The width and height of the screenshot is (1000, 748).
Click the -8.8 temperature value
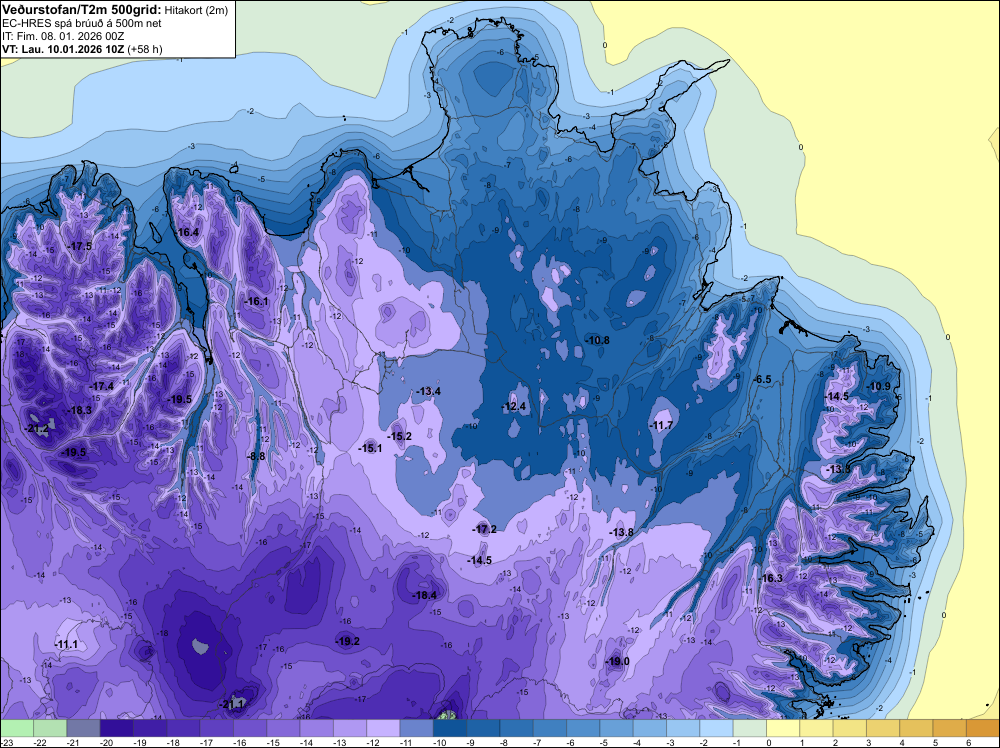(x=256, y=456)
